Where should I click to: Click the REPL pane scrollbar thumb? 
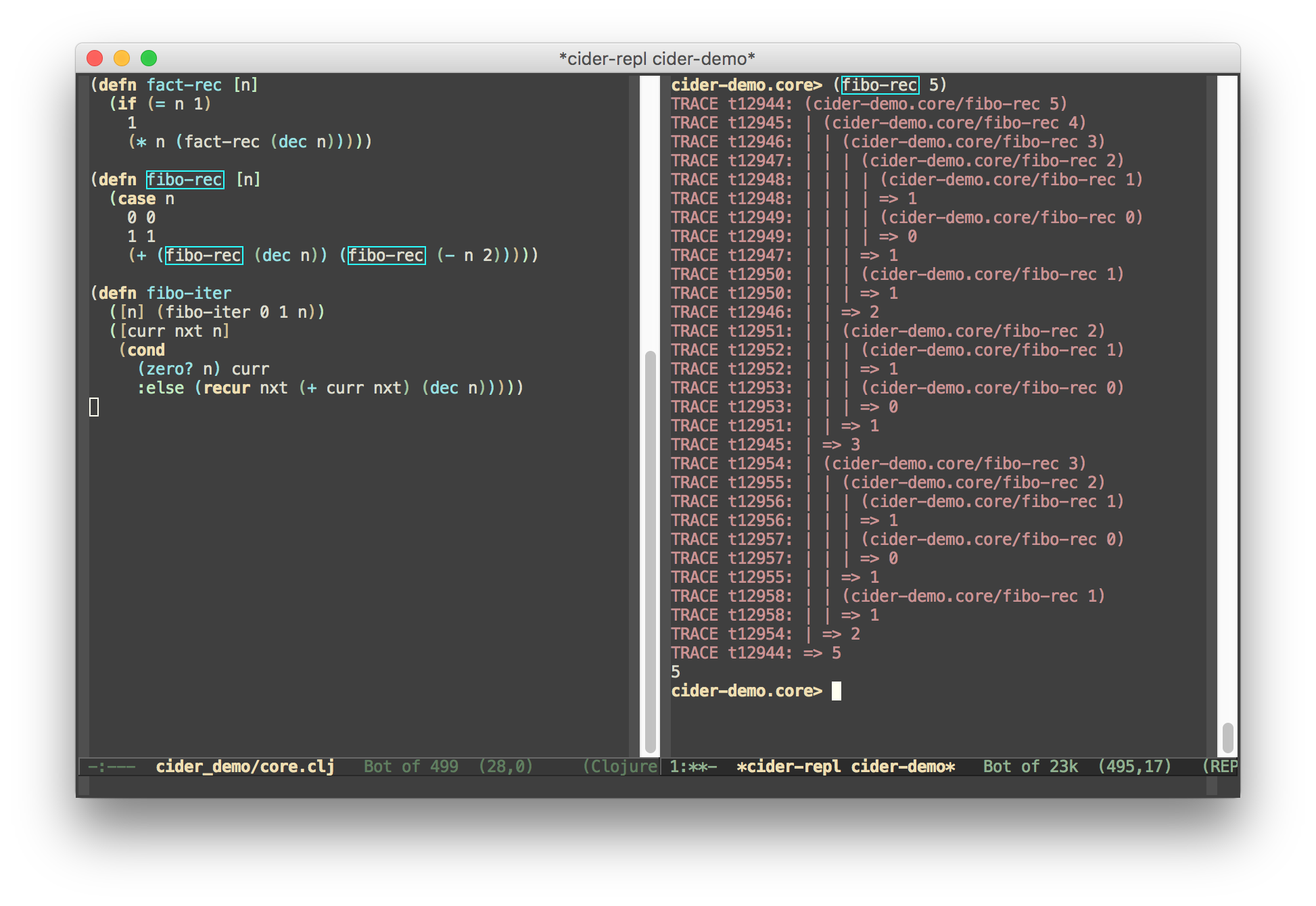(1227, 737)
